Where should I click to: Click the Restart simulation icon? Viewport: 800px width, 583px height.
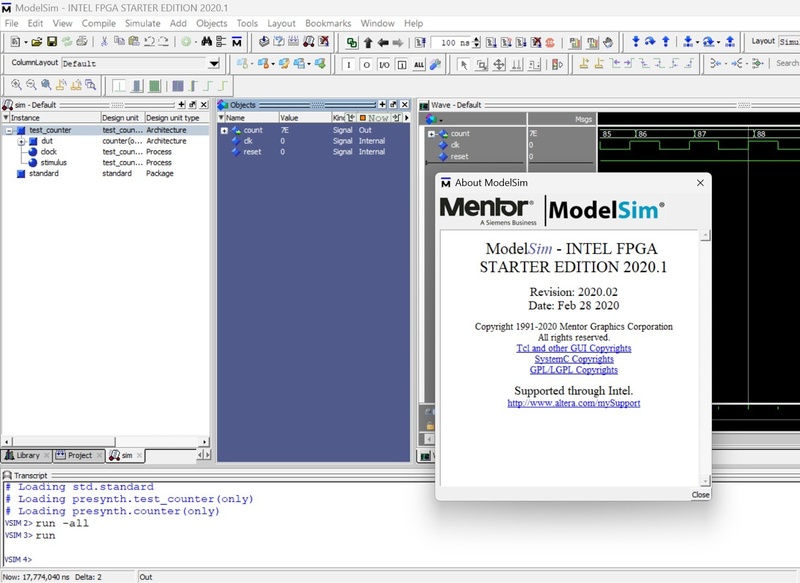pyautogui.click(x=420, y=43)
